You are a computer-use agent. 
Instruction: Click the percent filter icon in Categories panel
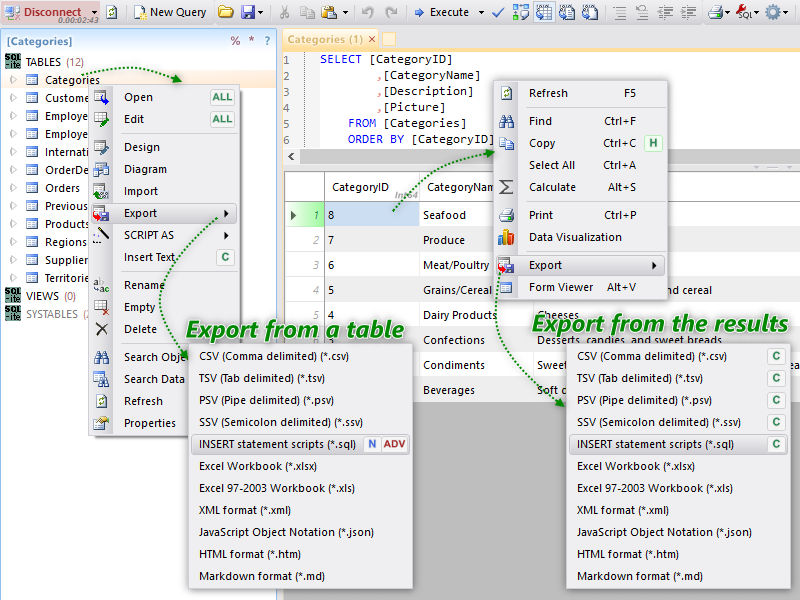235,41
